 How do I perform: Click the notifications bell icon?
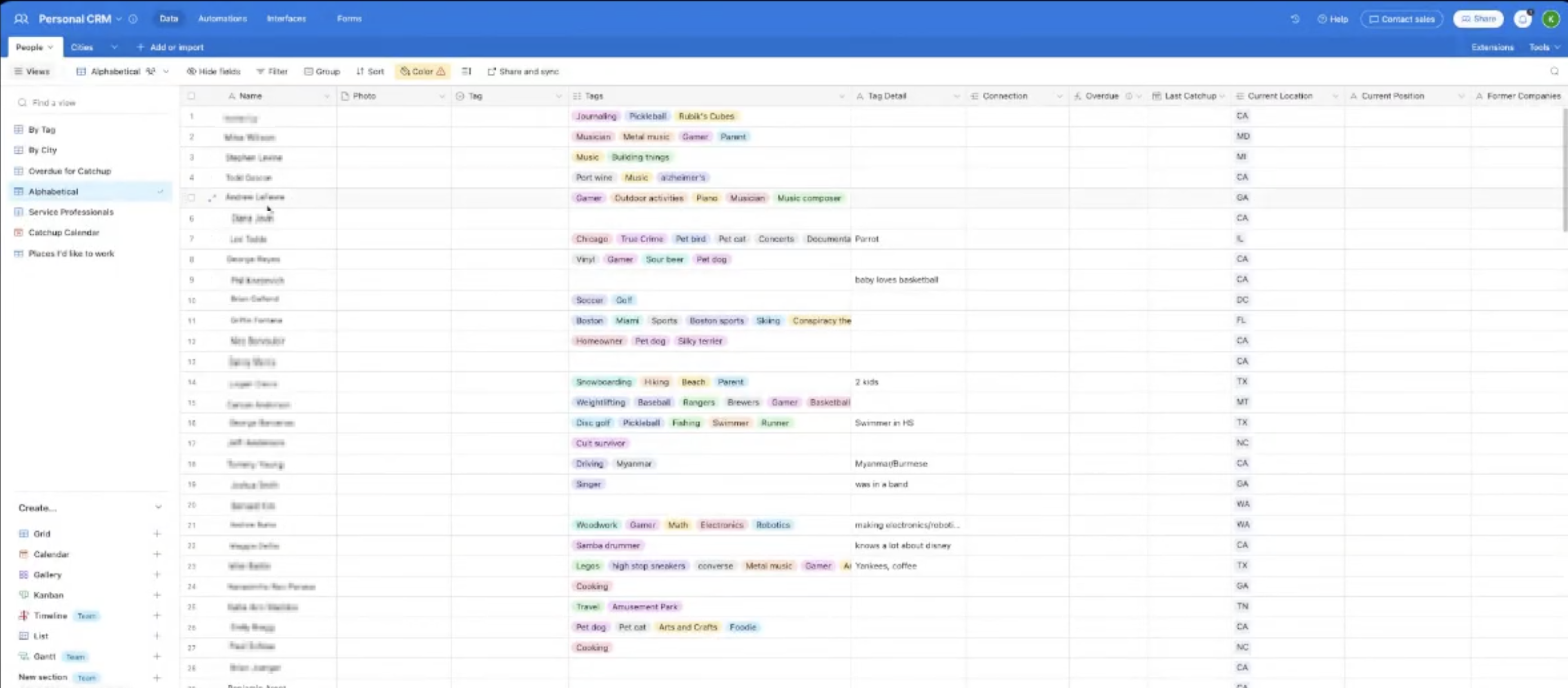(1522, 19)
